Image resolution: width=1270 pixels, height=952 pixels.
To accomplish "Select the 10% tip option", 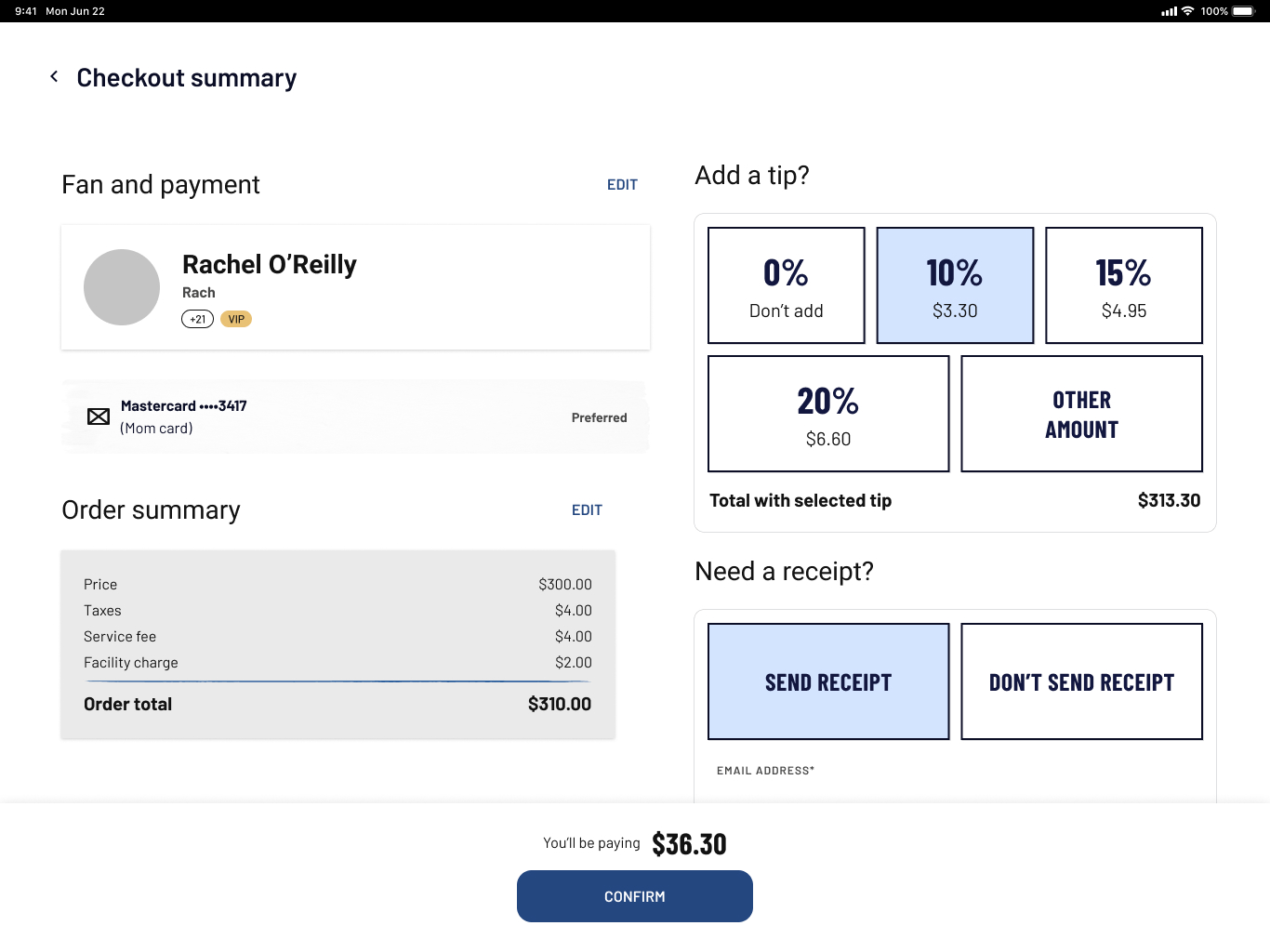I will (955, 285).
